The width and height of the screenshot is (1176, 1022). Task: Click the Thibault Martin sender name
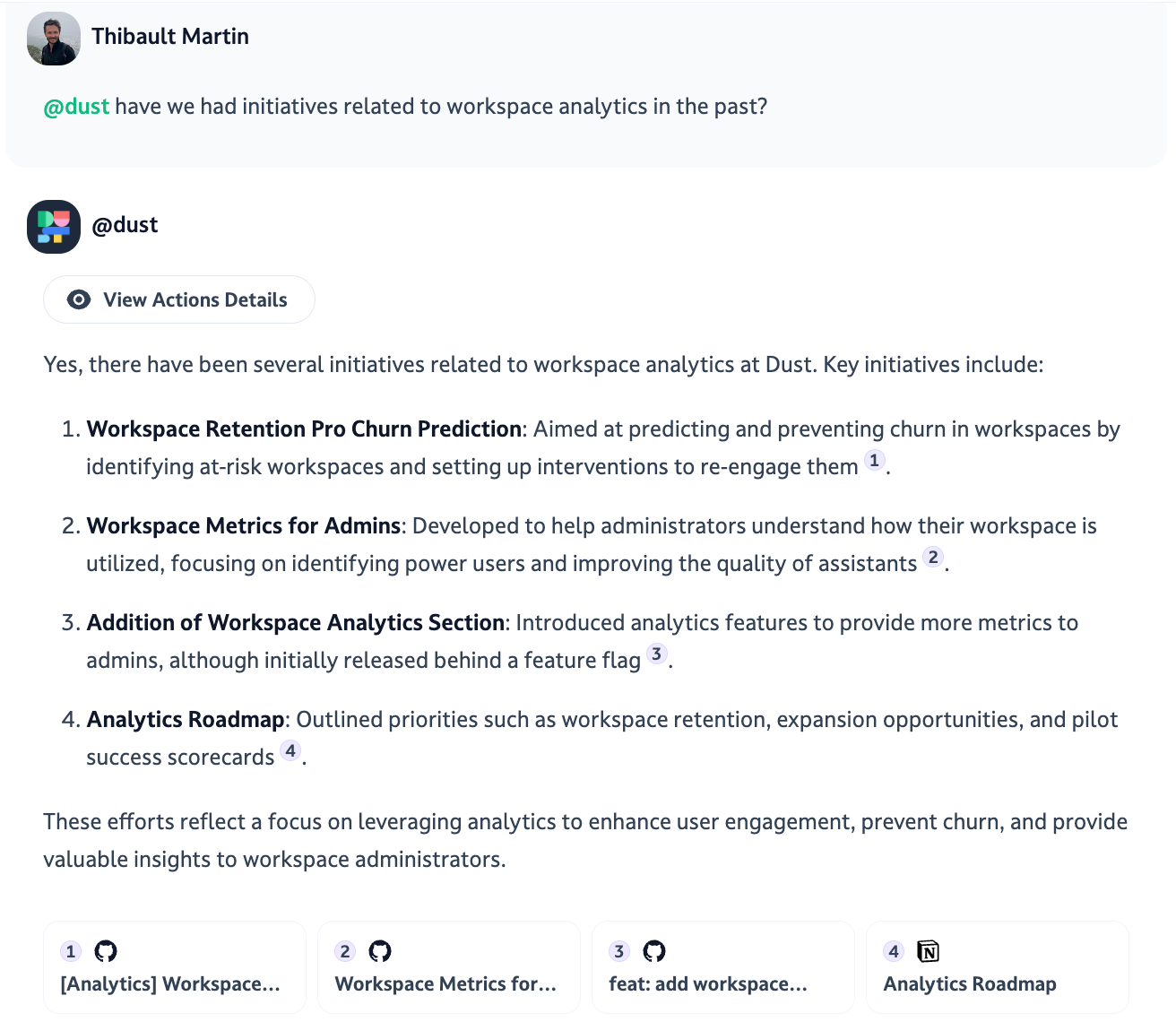coord(170,37)
